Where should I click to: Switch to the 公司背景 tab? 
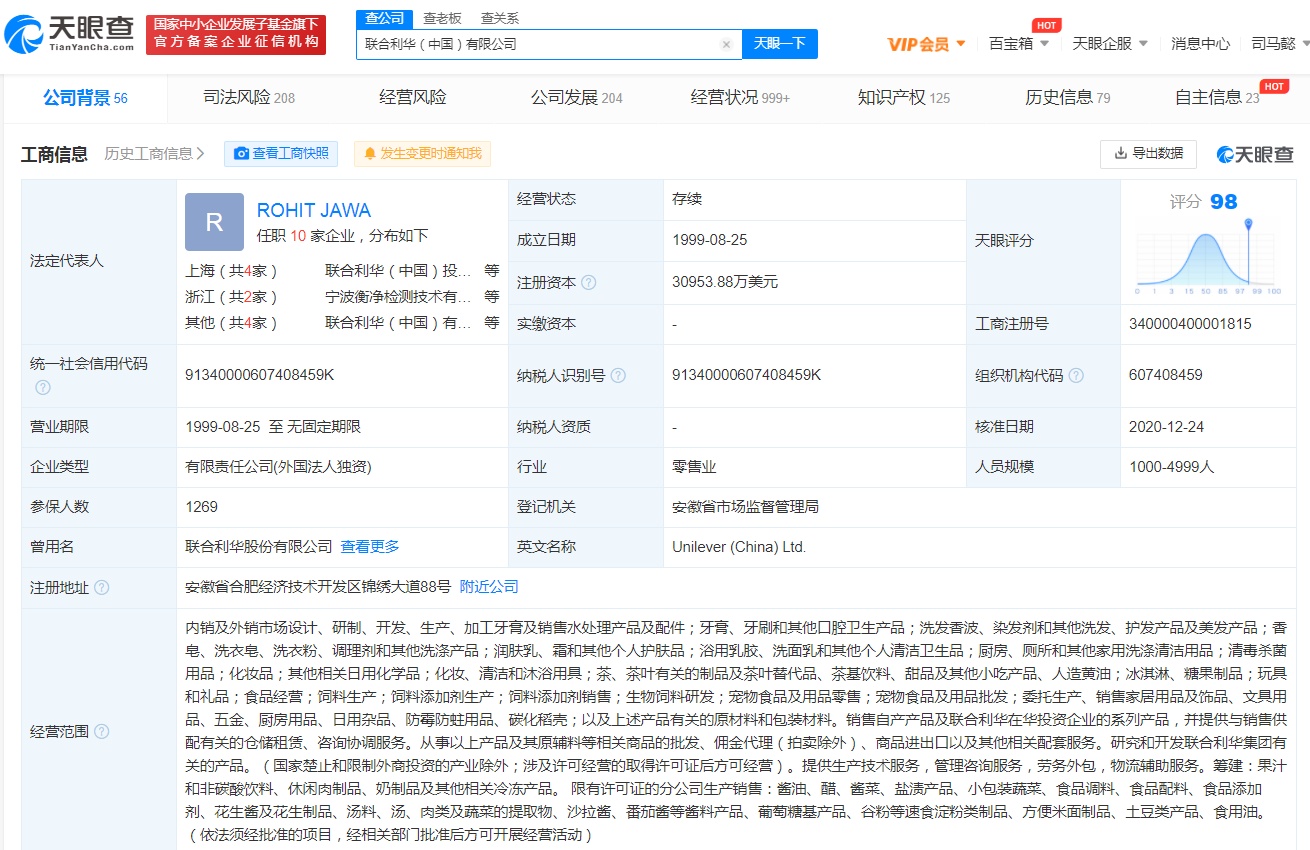pos(85,97)
